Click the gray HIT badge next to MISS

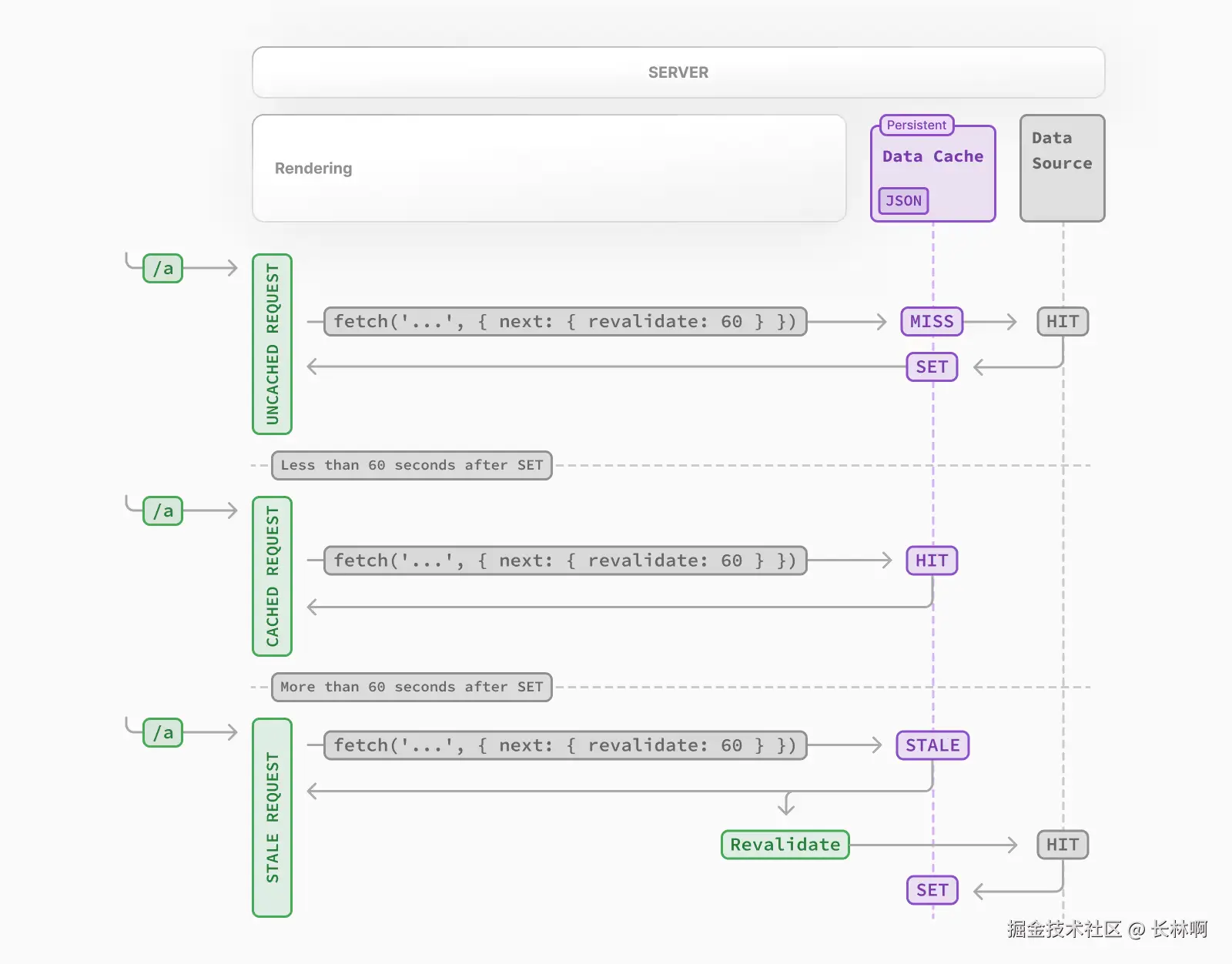click(1062, 322)
